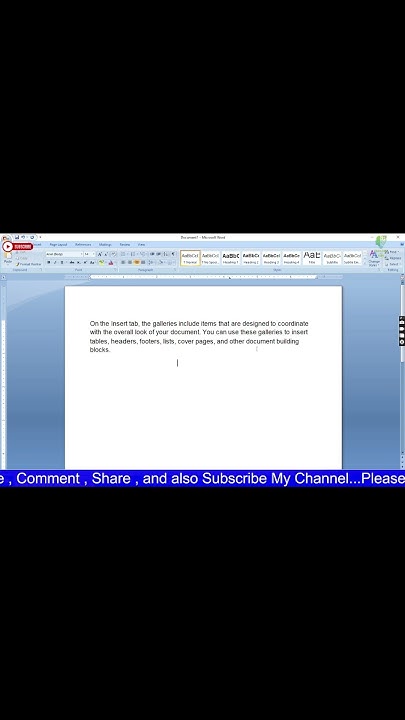Screen dimensions: 405x720
Task: Click the Office button
Action: 6,239
